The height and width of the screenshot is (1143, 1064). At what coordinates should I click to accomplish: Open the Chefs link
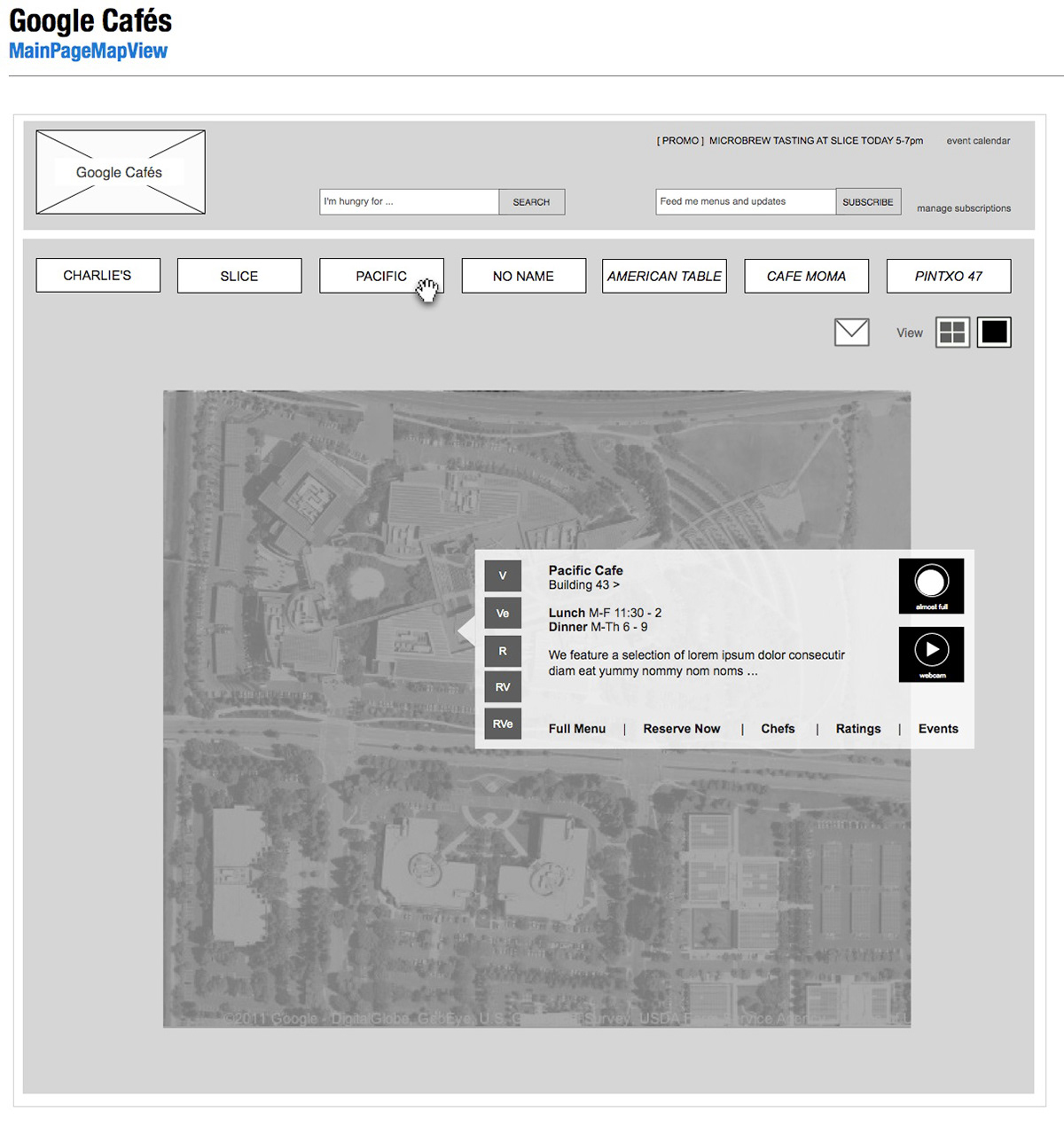coord(778,729)
